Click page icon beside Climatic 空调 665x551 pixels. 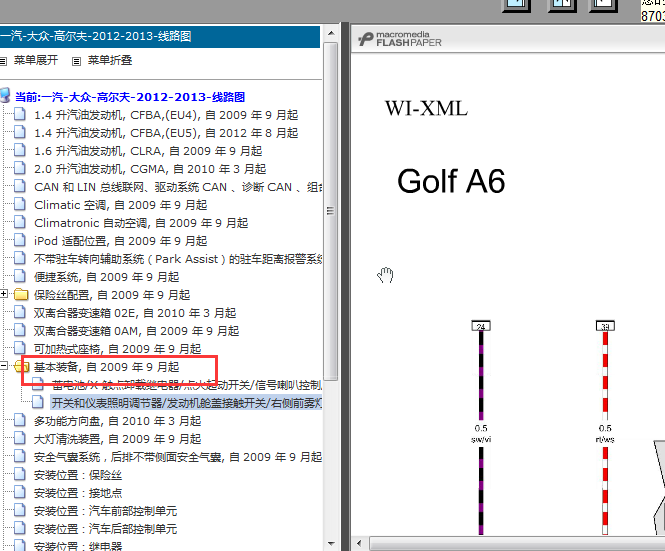click(20, 204)
